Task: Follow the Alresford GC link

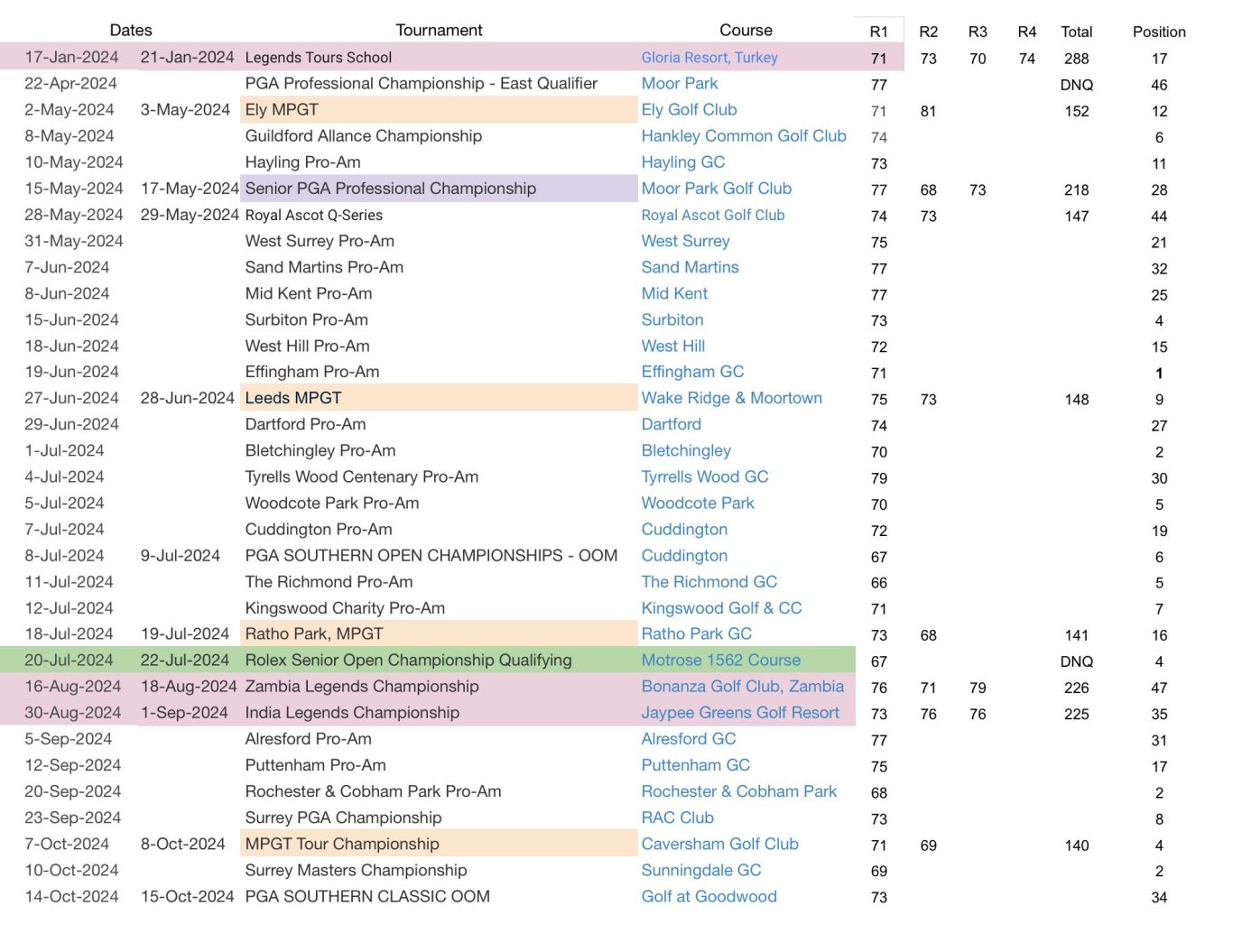Action: [689, 739]
